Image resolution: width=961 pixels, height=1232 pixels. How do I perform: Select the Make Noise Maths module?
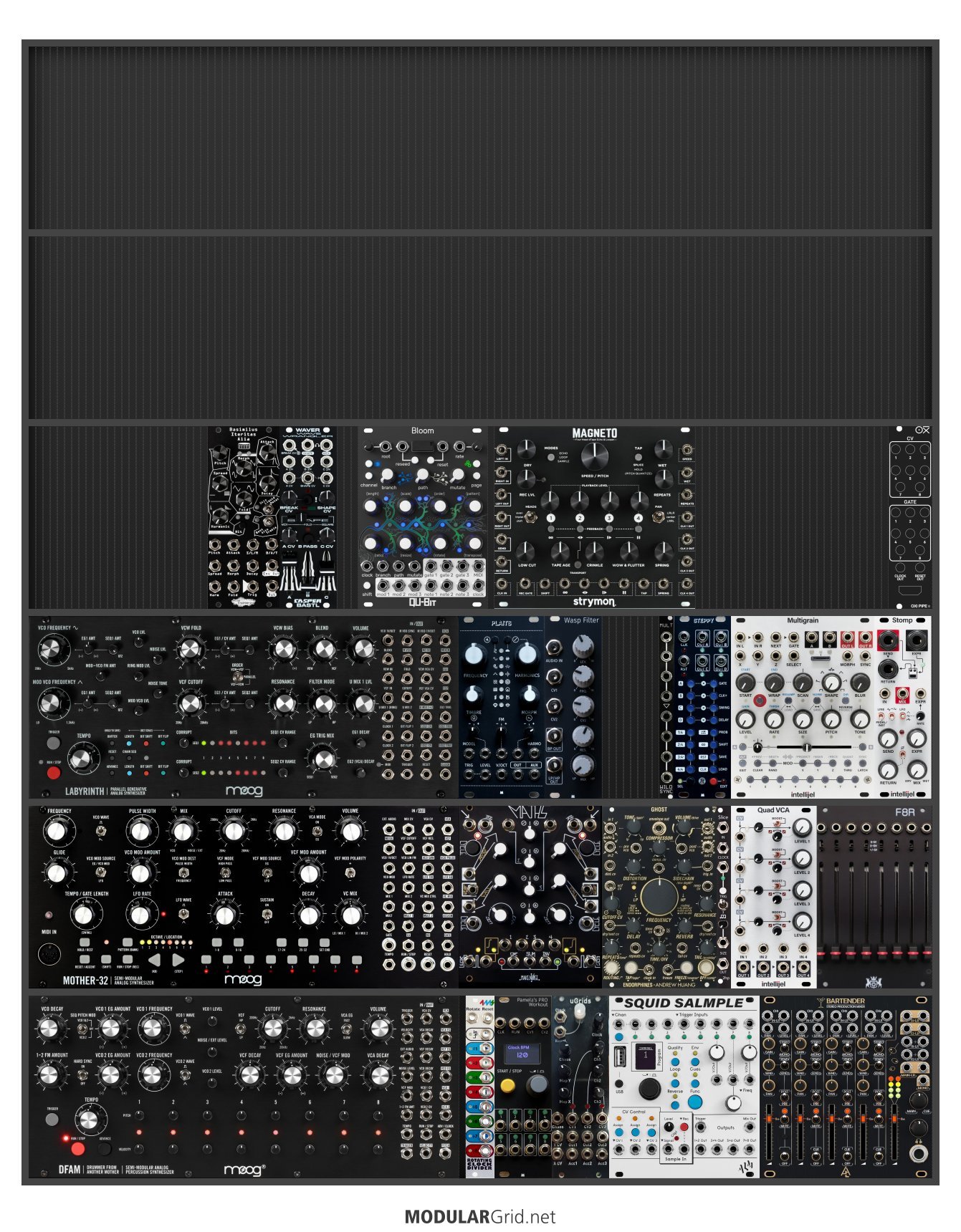pyautogui.click(x=530, y=897)
